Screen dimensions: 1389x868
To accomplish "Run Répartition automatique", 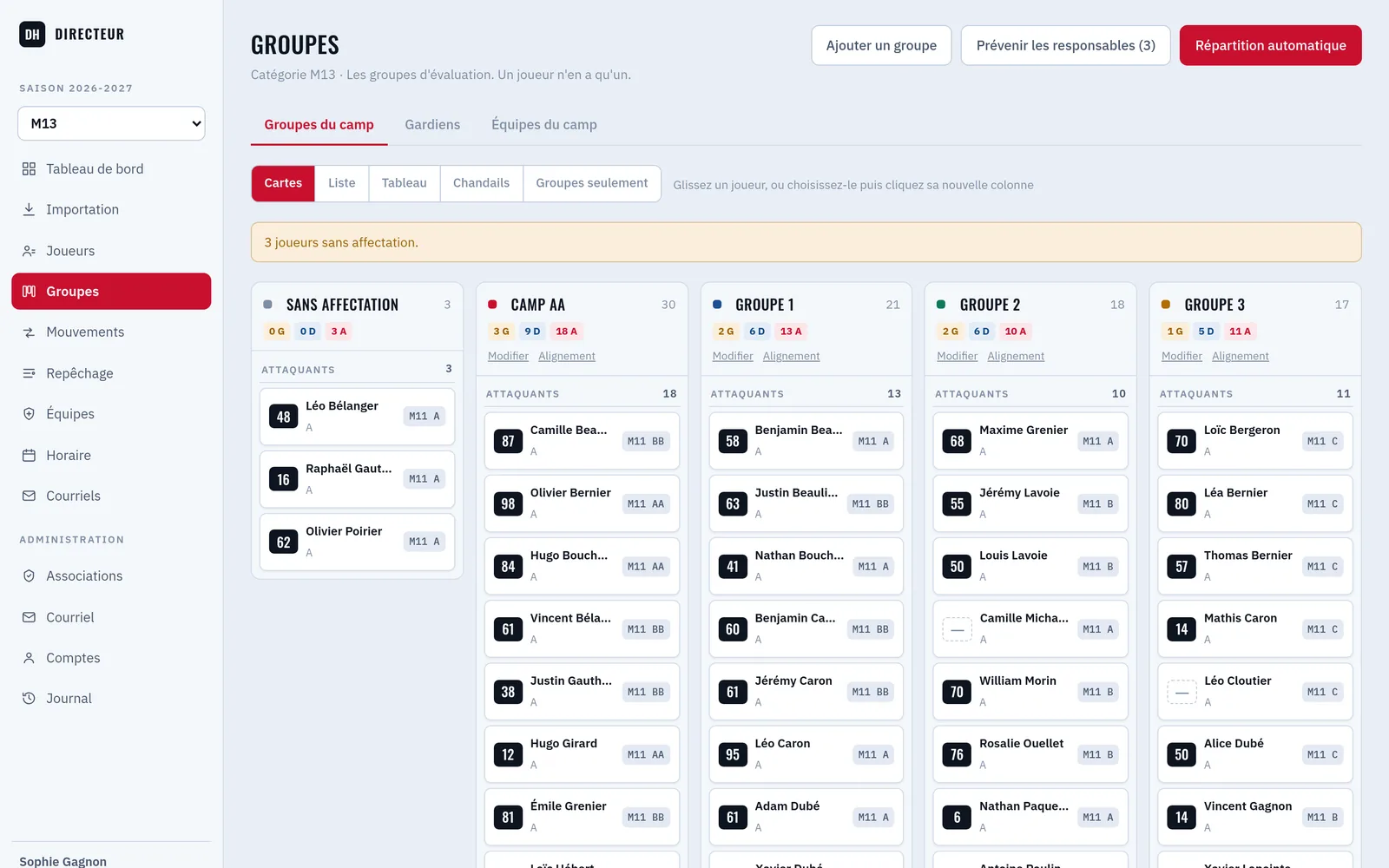I will pos(1270,45).
